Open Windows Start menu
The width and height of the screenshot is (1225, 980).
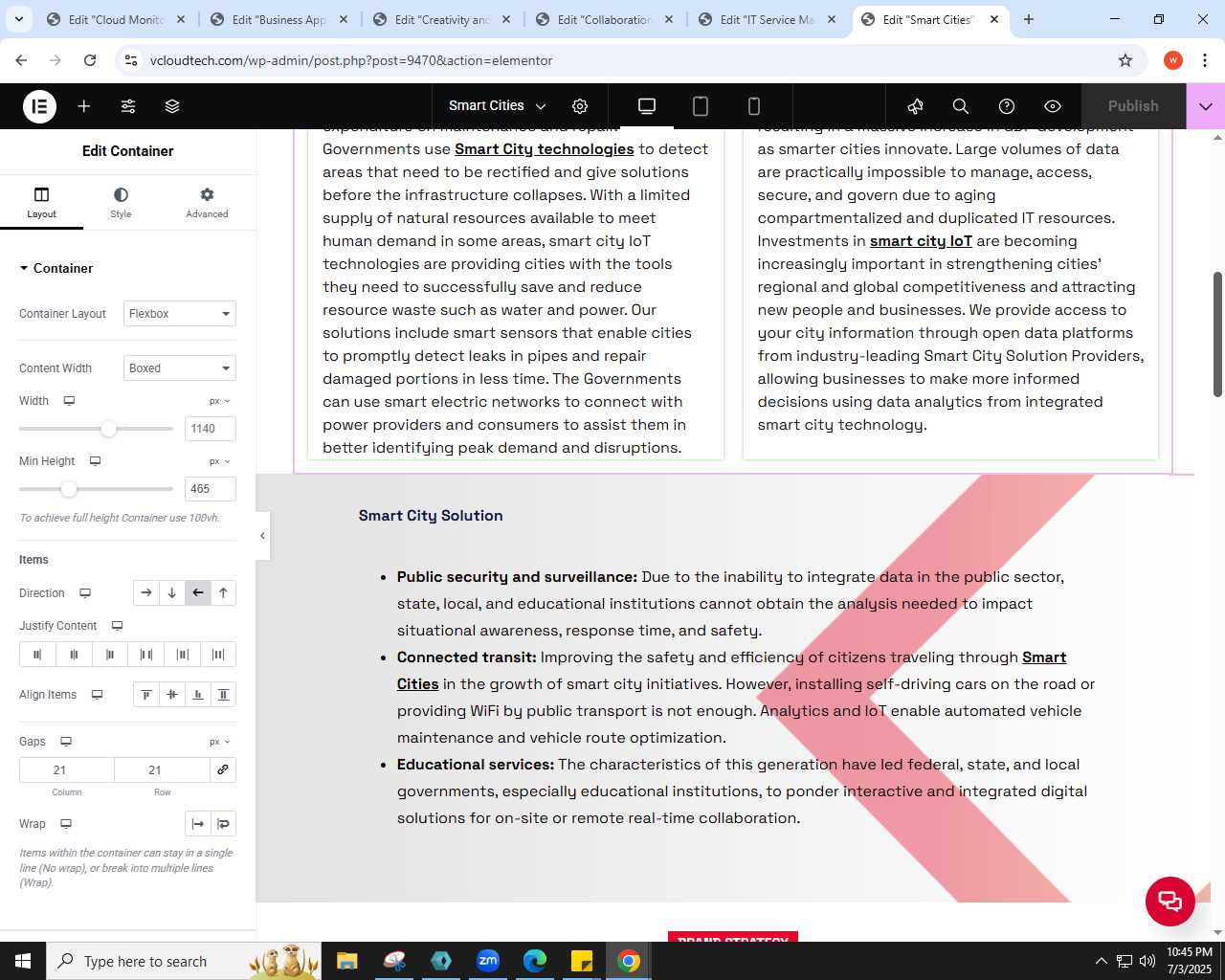click(23, 961)
